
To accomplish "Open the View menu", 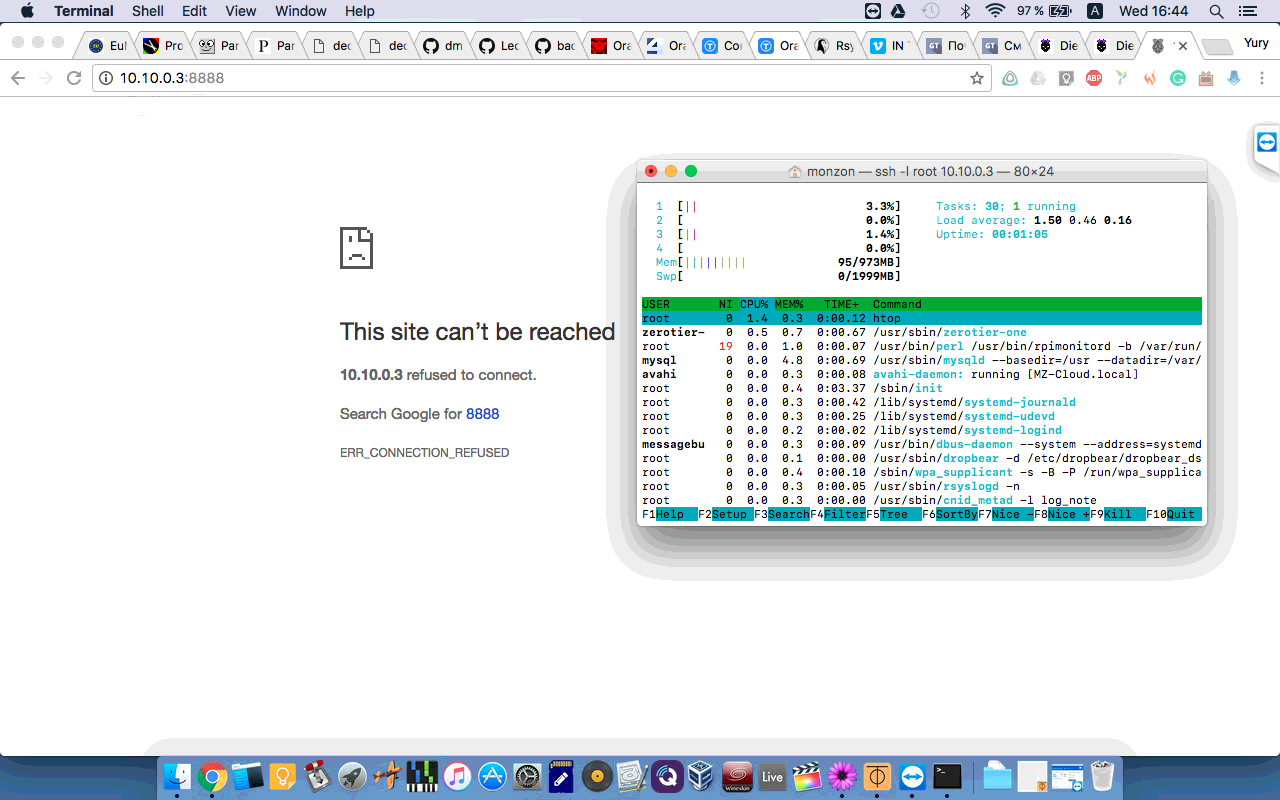I will point(240,11).
